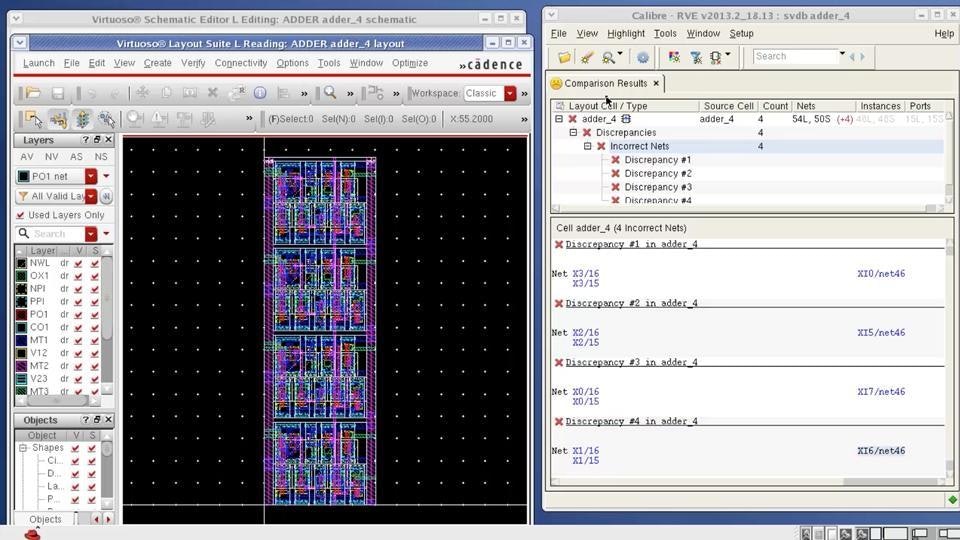This screenshot has width=960, height=540.
Task: Click MT2 purple layer color swatch
Action: (x=21, y=366)
